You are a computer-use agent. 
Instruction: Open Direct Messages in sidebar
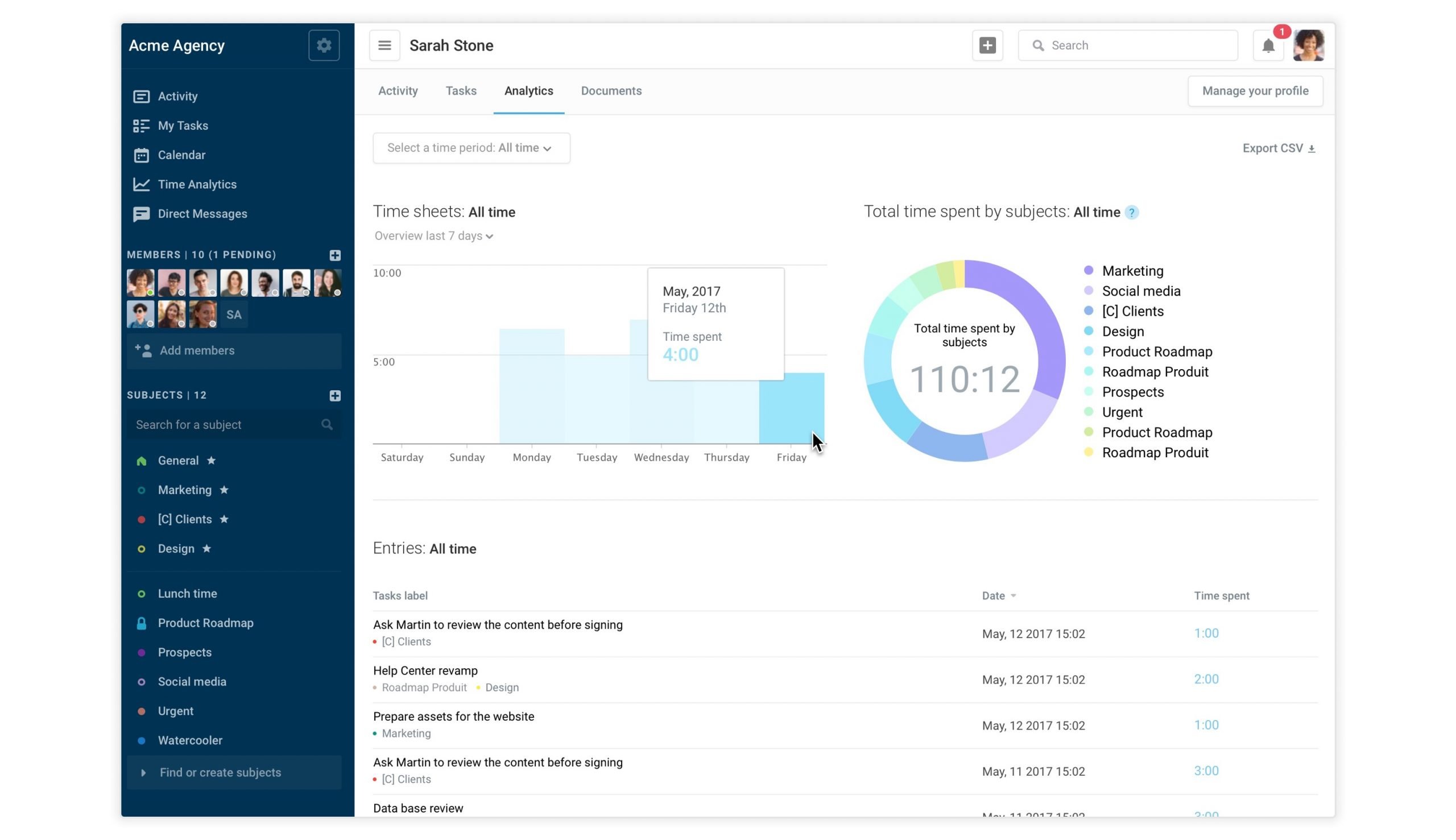202,214
